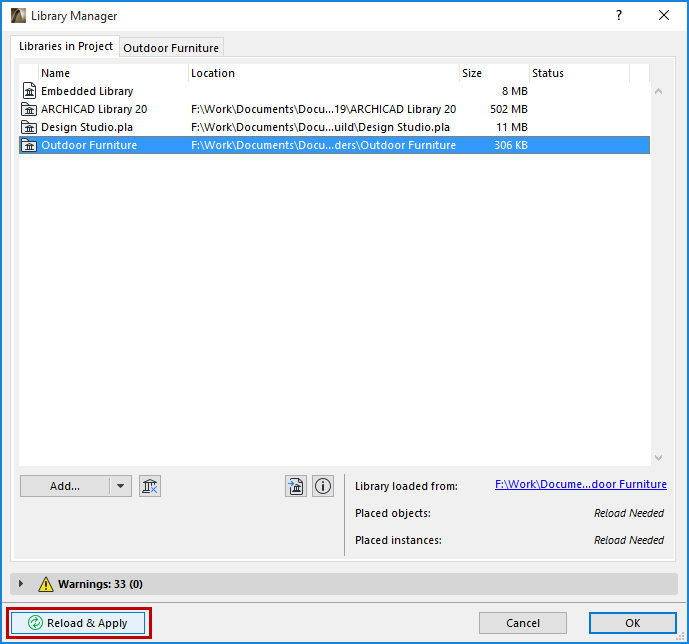Click the Placed objects Reload Needed value
The width and height of the screenshot is (689, 644).
[x=629, y=513]
